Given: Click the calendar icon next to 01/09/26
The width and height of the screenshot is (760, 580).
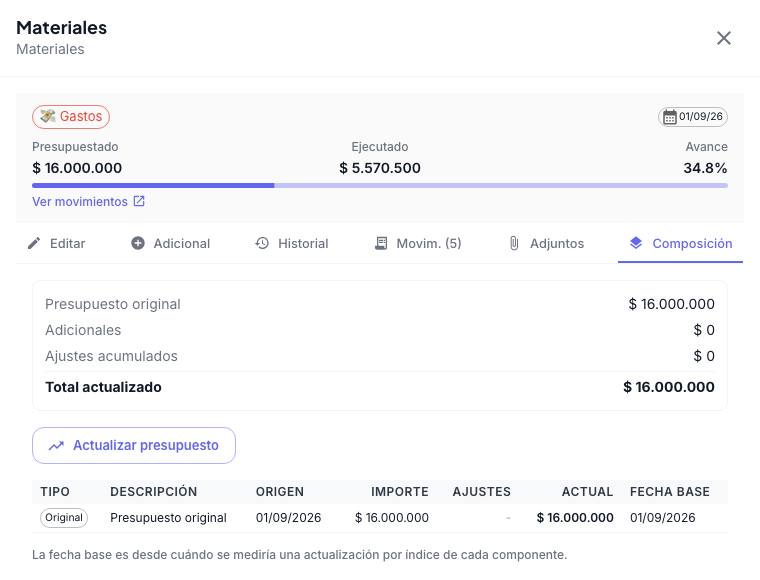Looking at the screenshot, I should 669,117.
